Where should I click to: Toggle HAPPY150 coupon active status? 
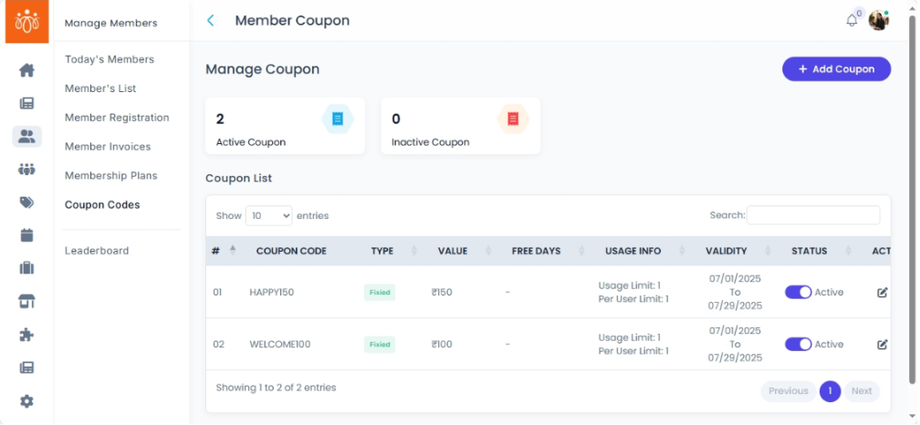pyautogui.click(x=798, y=292)
